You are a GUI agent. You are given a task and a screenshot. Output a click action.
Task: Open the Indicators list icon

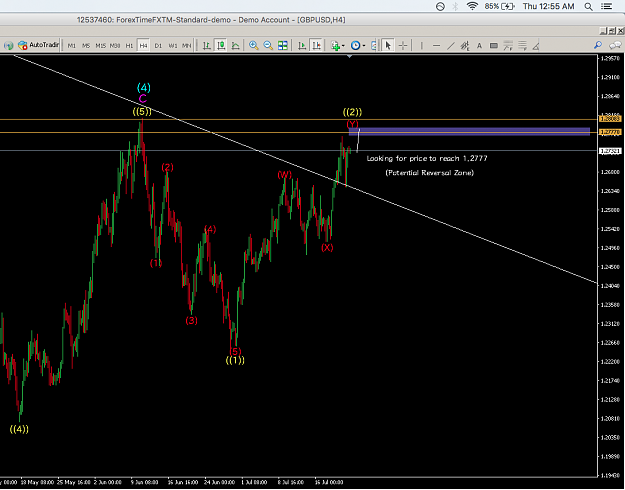[x=336, y=46]
